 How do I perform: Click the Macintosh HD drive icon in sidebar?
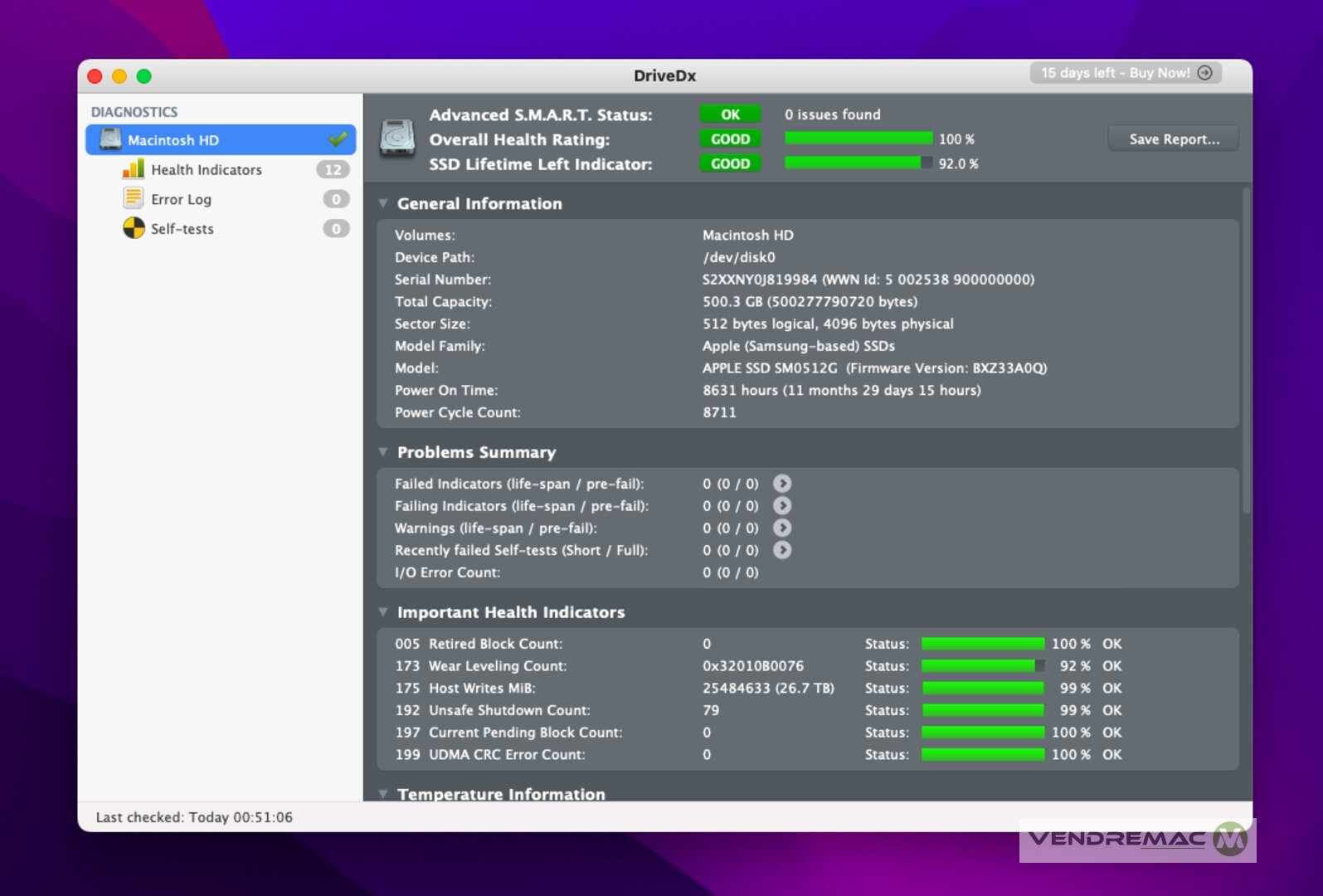point(110,139)
